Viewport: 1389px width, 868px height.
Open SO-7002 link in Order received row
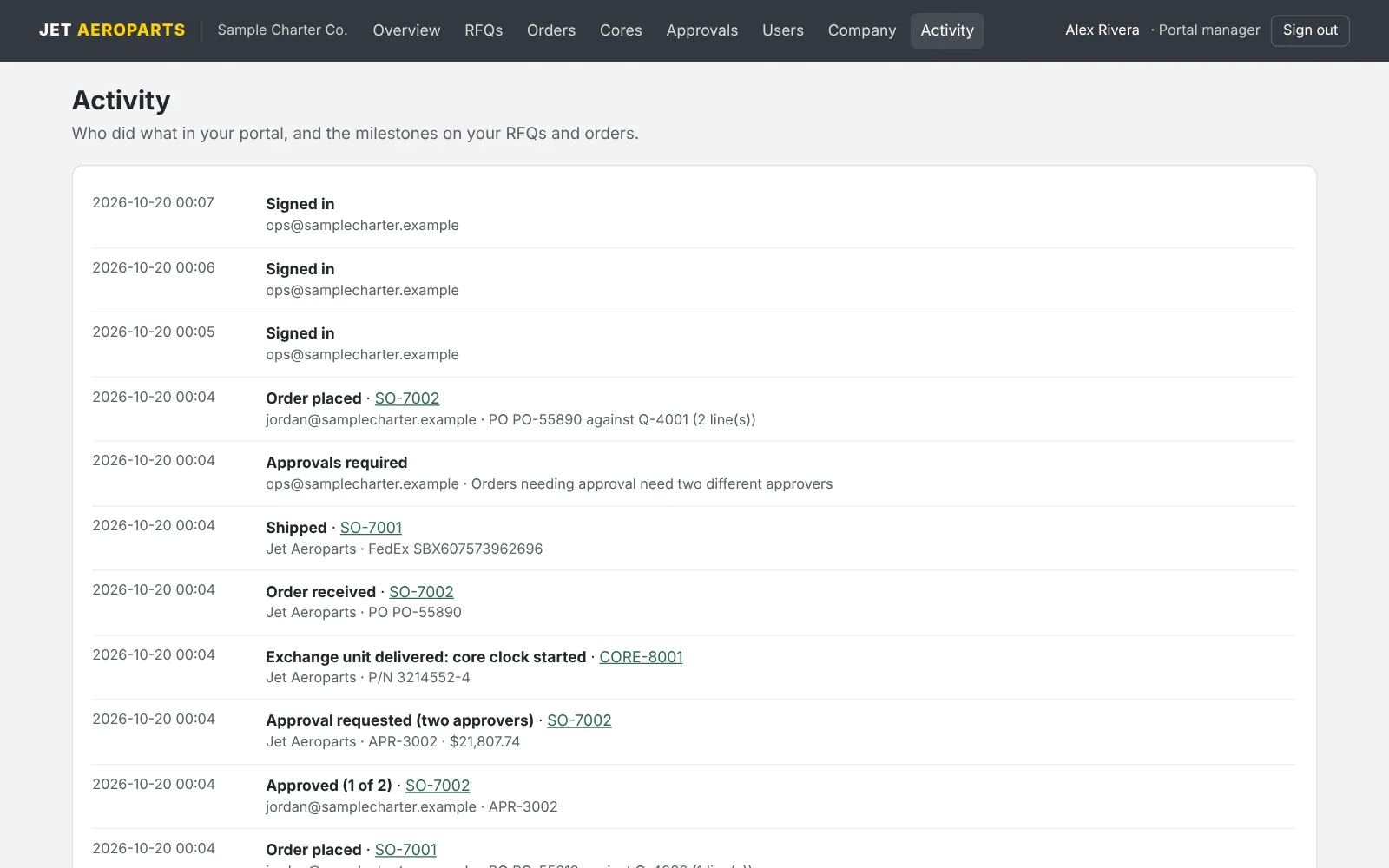[x=421, y=592]
